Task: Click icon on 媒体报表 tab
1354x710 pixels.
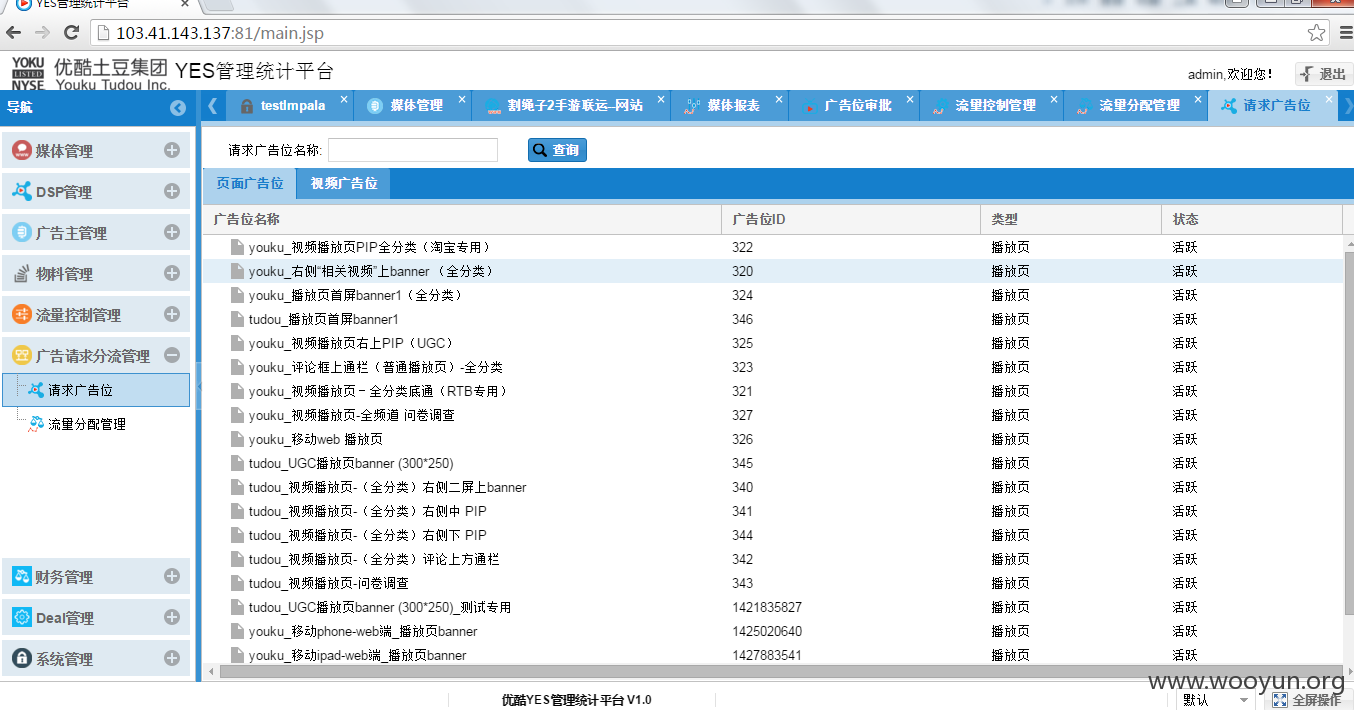Action: click(692, 106)
